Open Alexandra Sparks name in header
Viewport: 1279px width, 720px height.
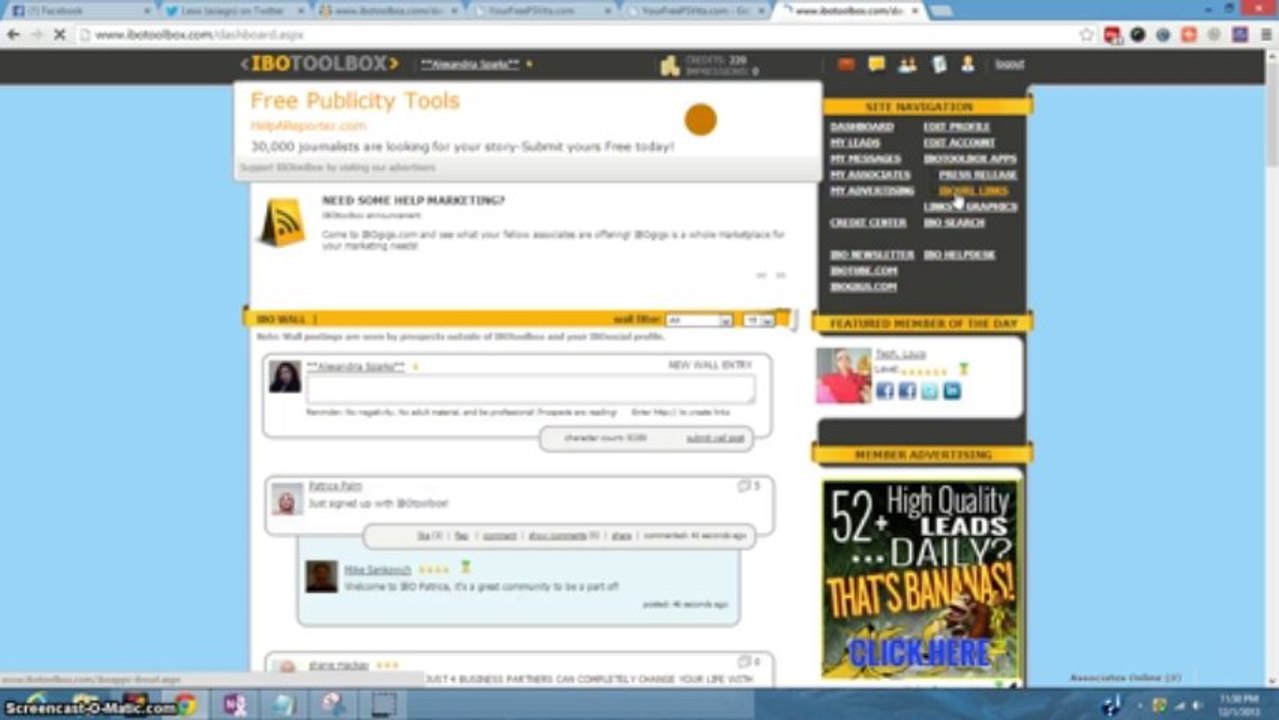coord(470,64)
